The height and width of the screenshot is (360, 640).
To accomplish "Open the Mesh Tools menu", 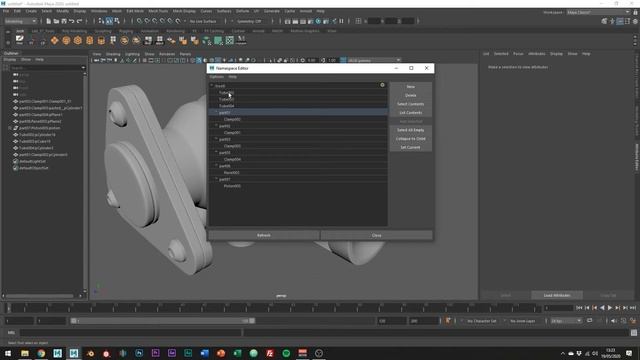I will tap(158, 11).
